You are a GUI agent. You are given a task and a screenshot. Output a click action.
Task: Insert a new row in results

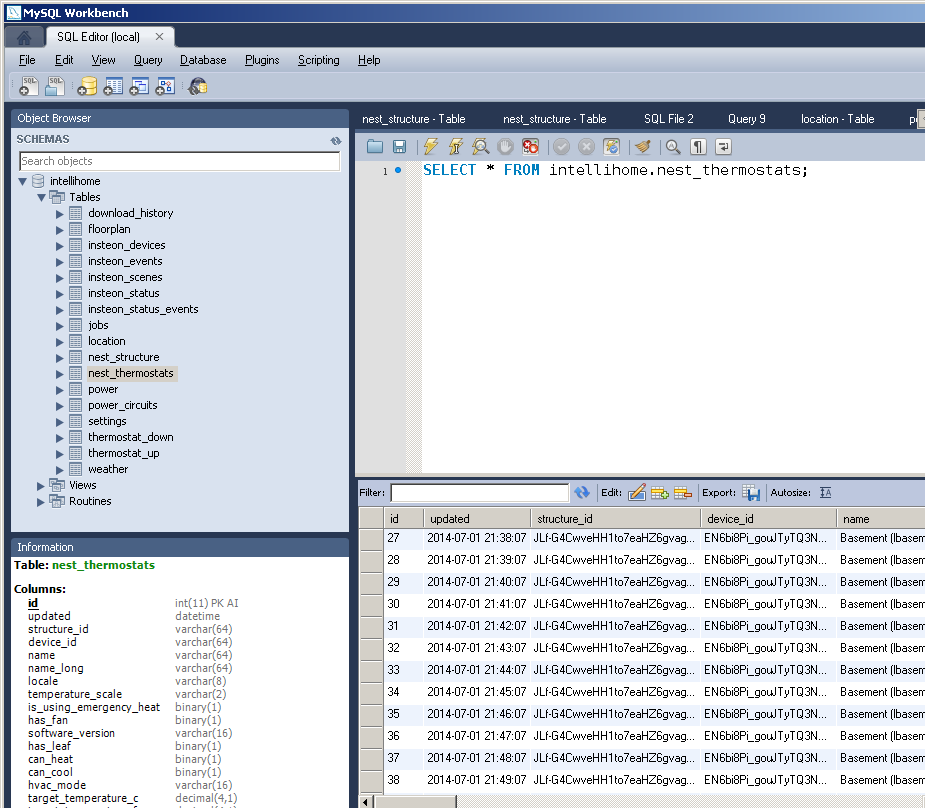pos(660,492)
